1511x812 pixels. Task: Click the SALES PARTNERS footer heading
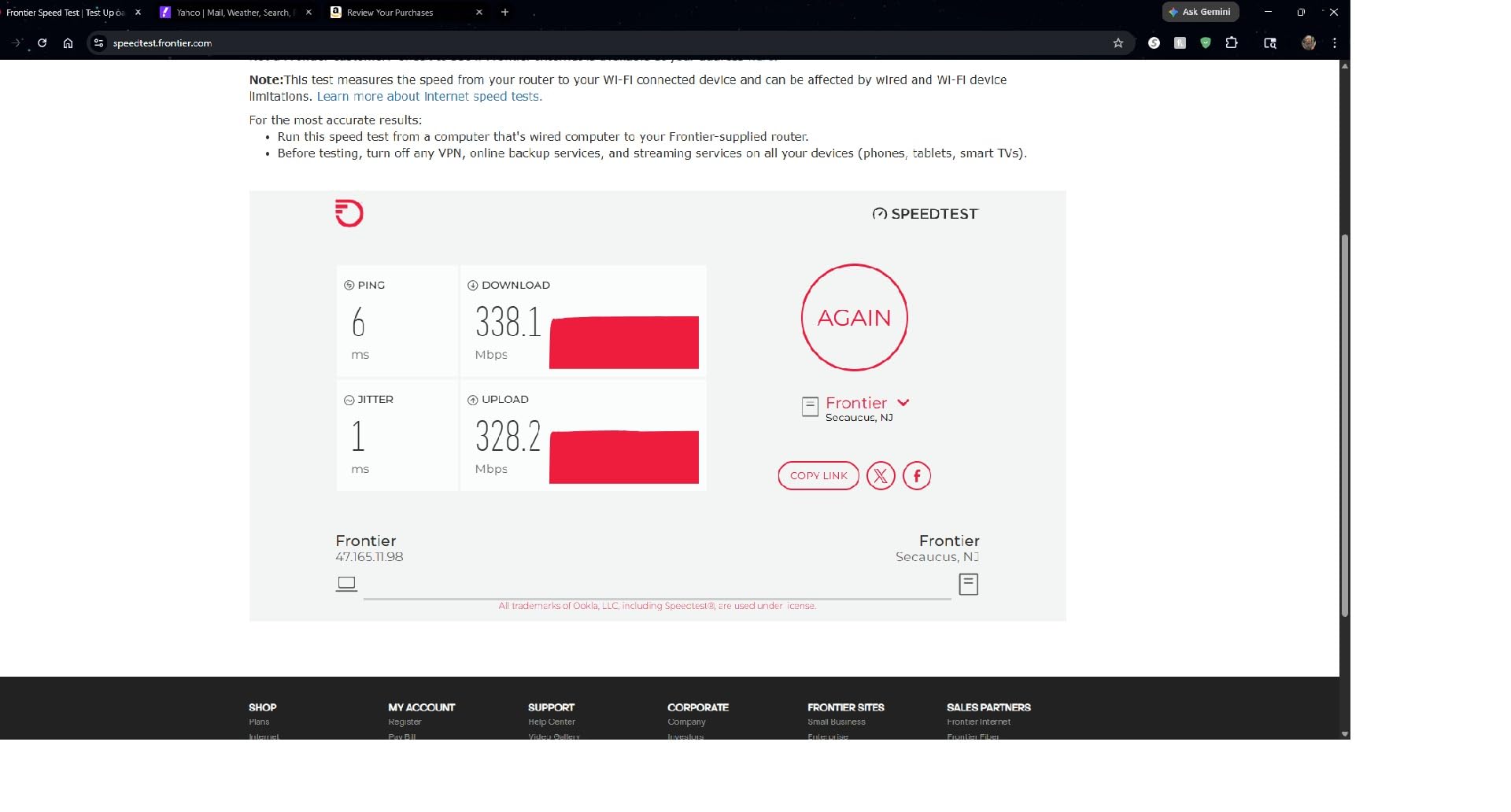tap(988, 707)
